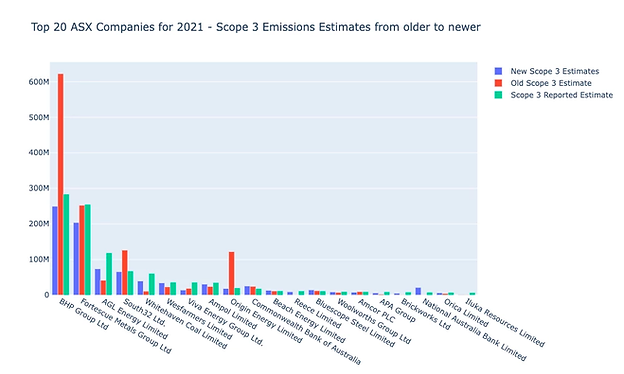The image size is (624, 374).
Task: Select National Australia Bank blue bar
Action: coord(418,291)
